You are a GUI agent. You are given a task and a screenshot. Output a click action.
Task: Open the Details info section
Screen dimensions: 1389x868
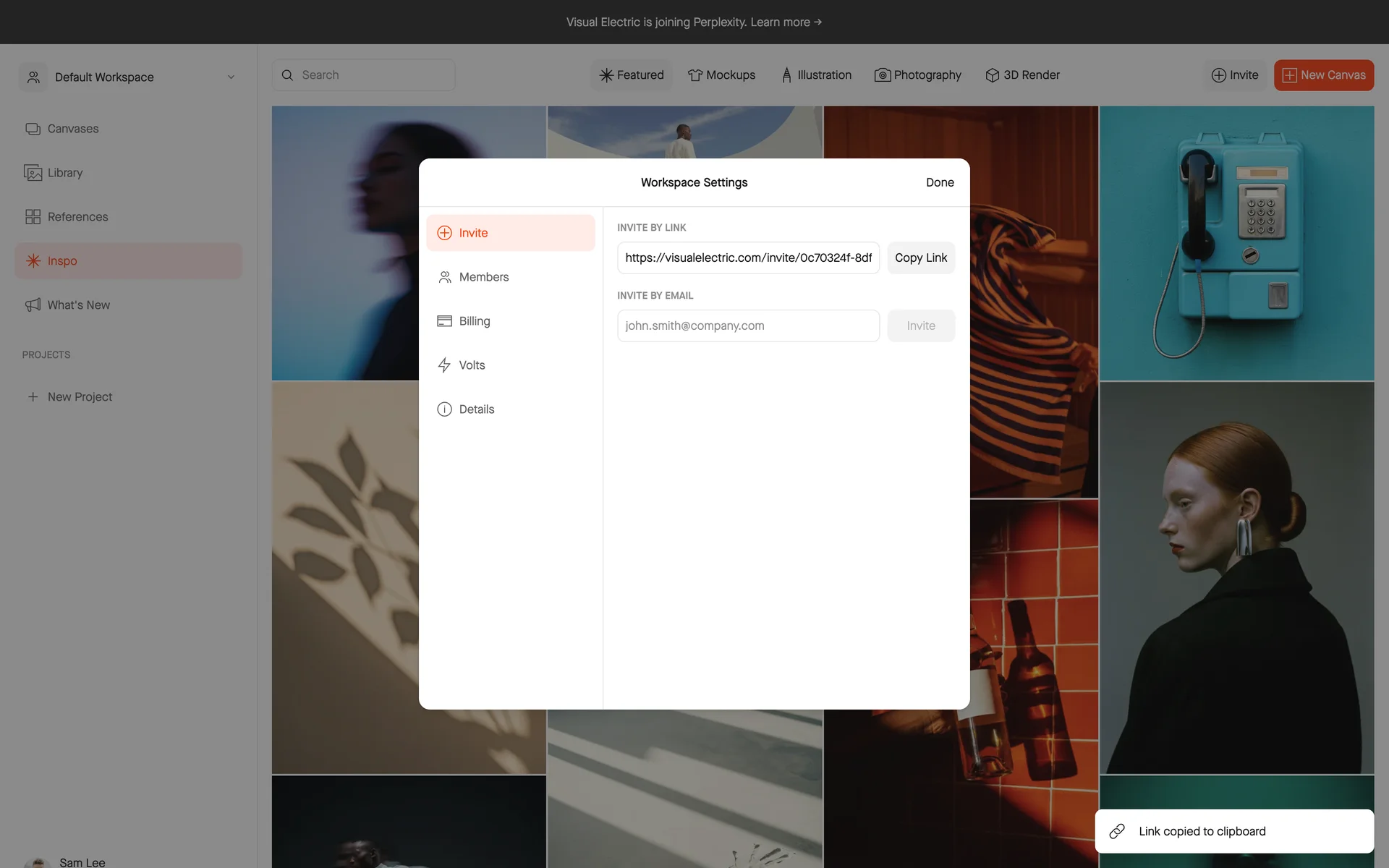click(476, 409)
